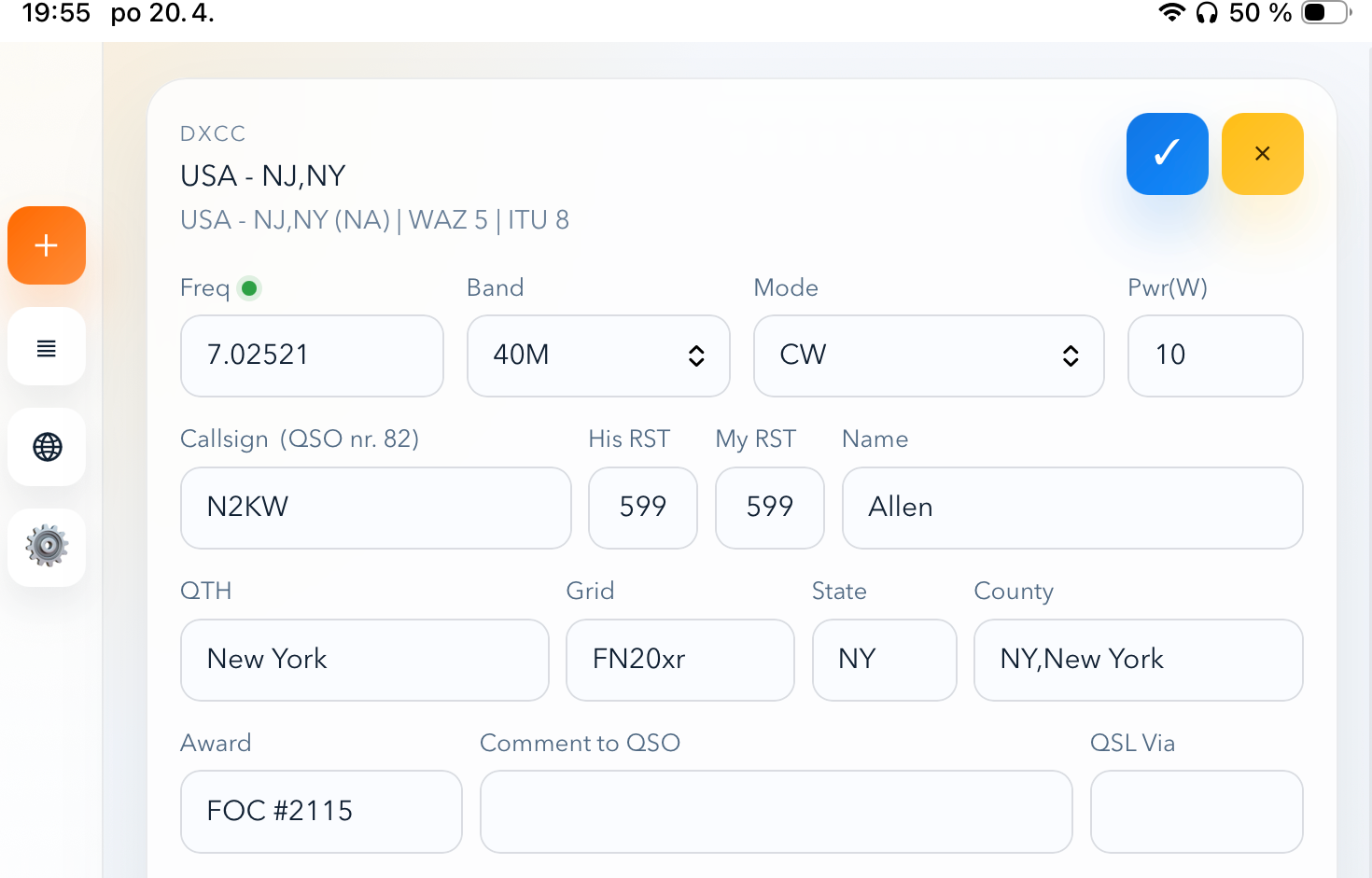This screenshot has width=1372, height=878.
Task: Click the empty Comment to QSO field
Action: pyautogui.click(x=776, y=811)
